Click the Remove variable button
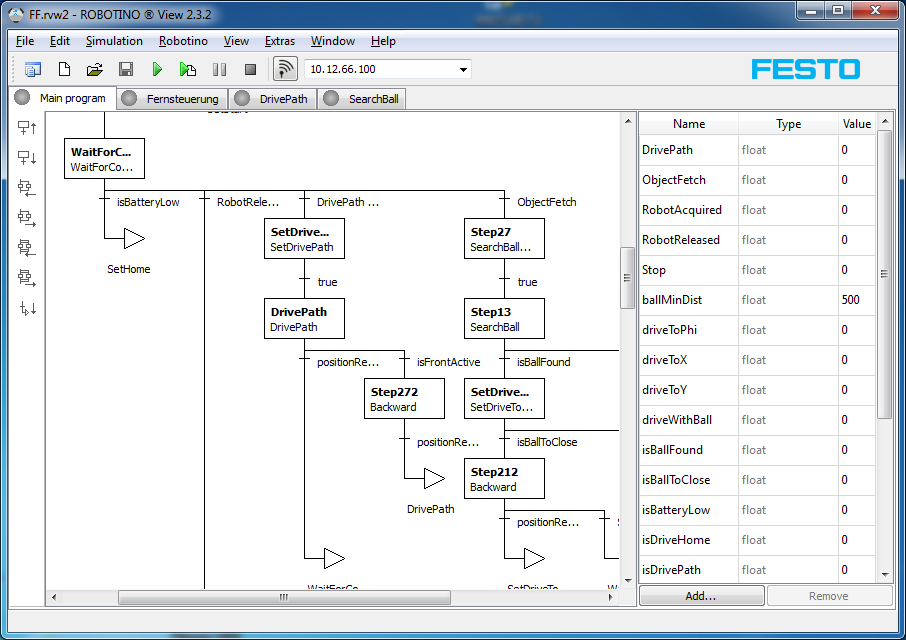 coord(829,596)
